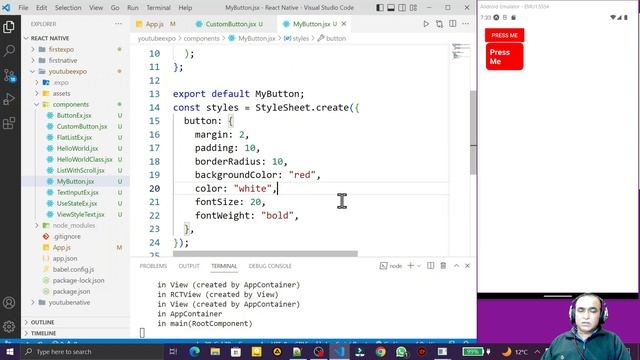Open the Explorer view in activity bar

9,27
